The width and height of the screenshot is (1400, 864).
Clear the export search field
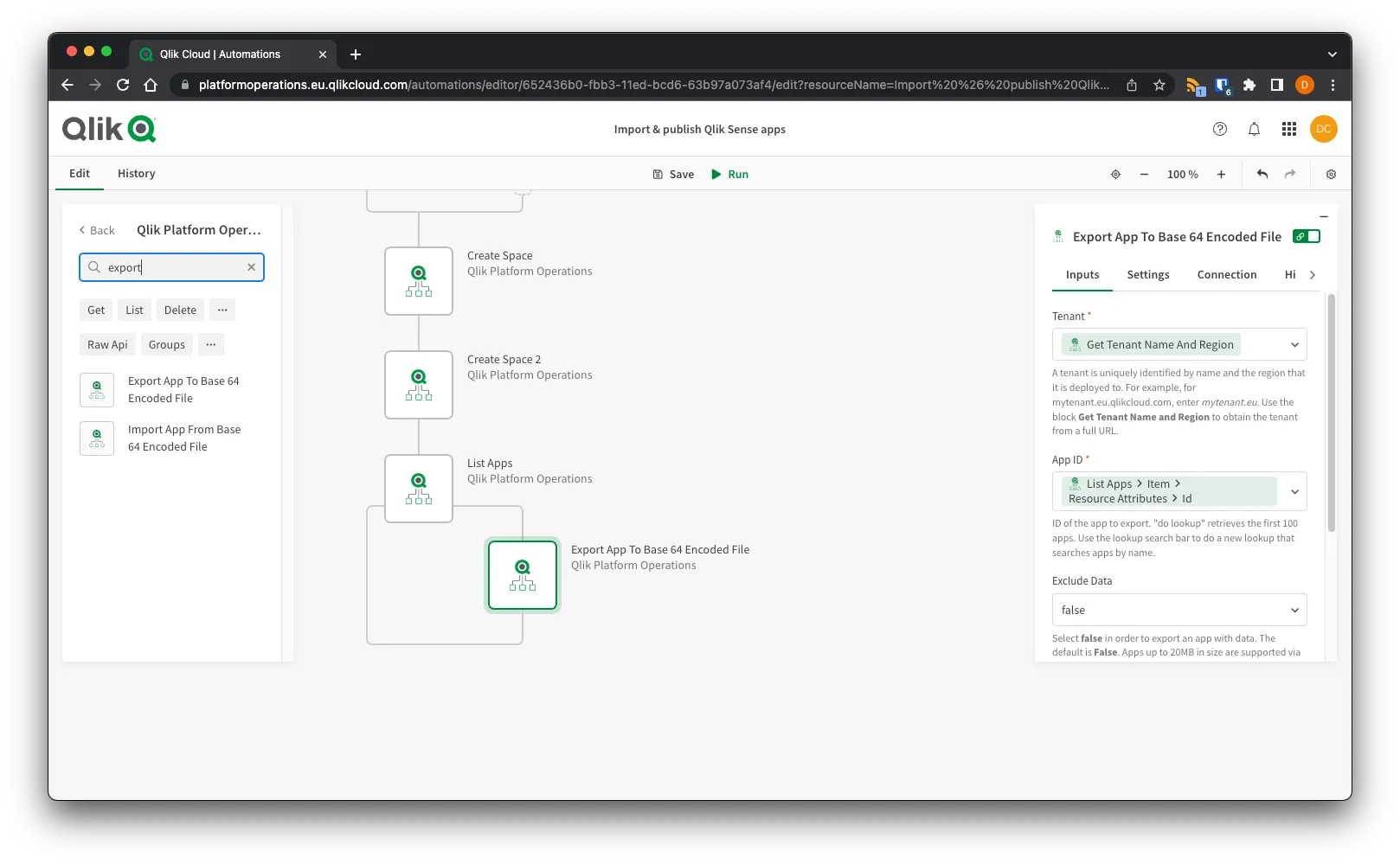[x=251, y=267]
